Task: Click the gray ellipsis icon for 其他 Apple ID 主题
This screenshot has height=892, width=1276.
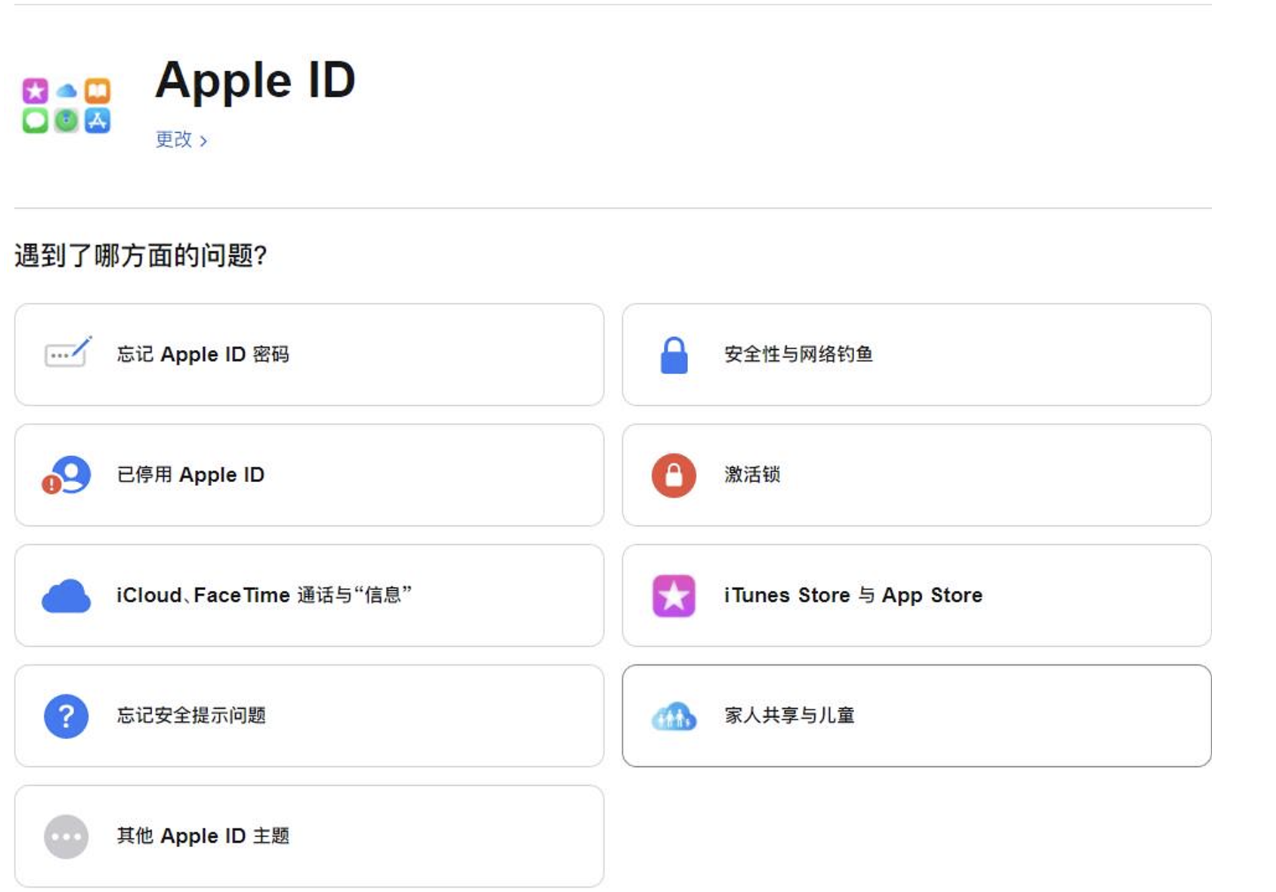Action: click(x=66, y=837)
